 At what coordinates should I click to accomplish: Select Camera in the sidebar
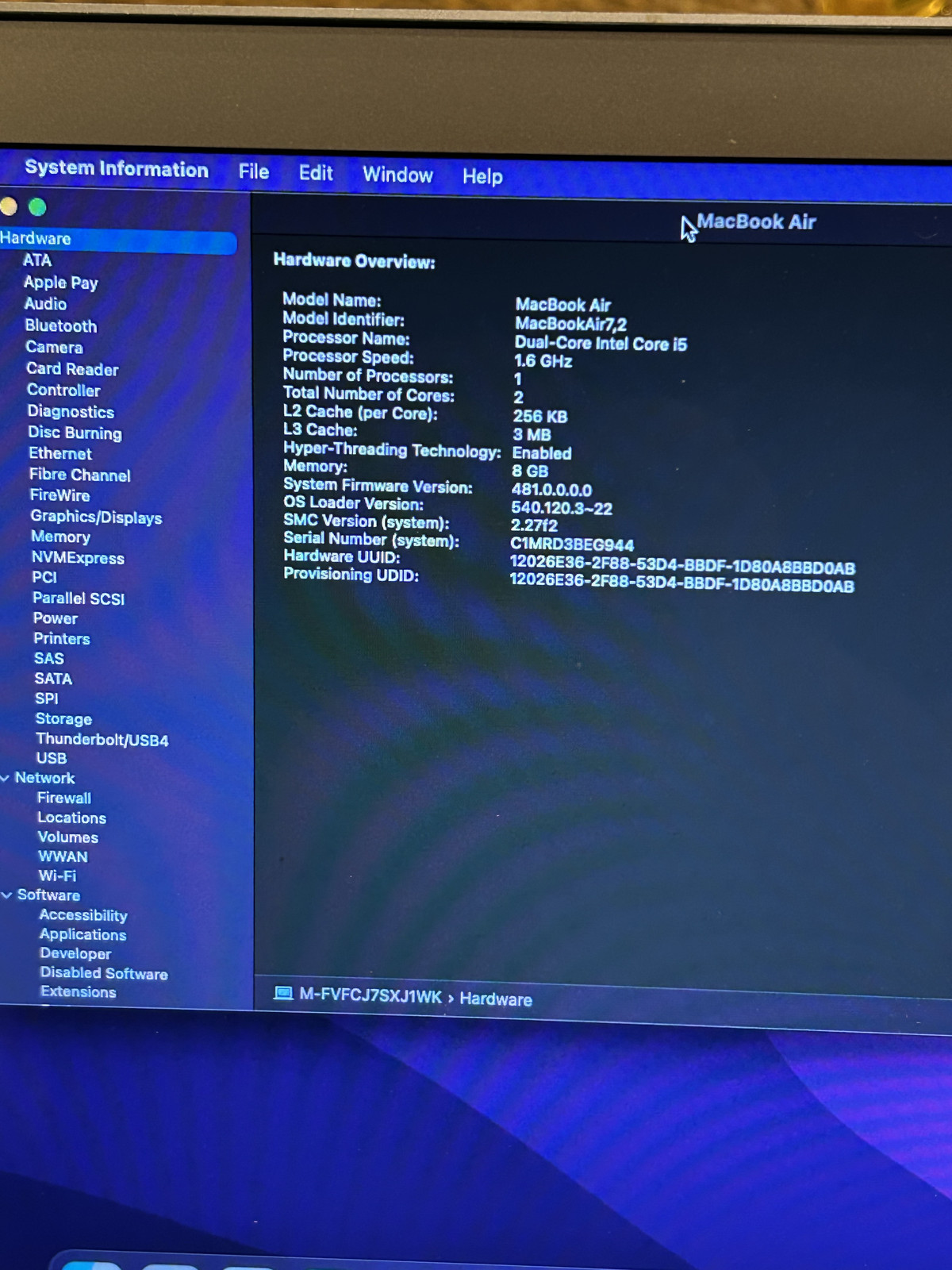click(x=54, y=348)
